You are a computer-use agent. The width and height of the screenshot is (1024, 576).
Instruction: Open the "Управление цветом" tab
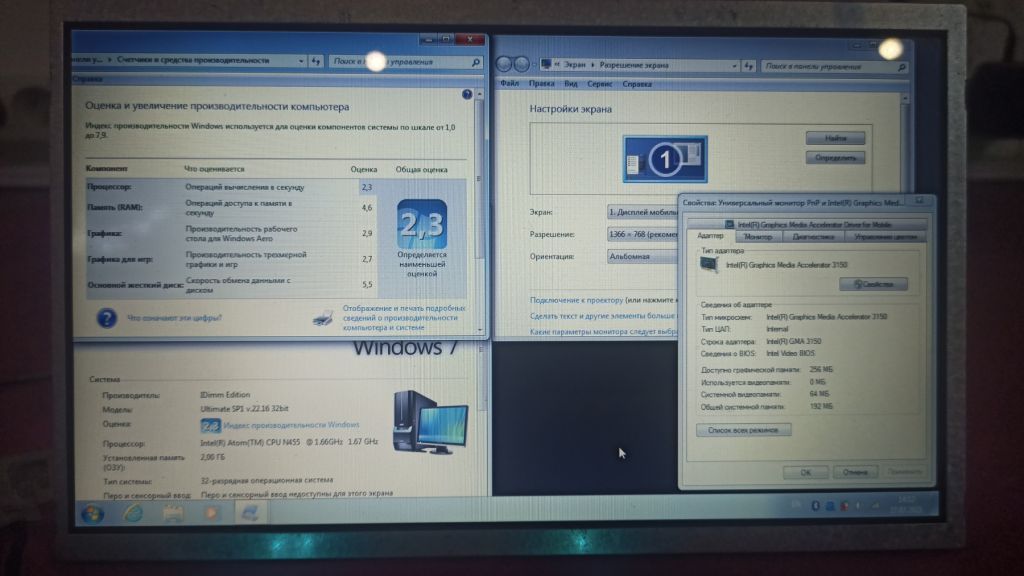pyautogui.click(x=885, y=236)
